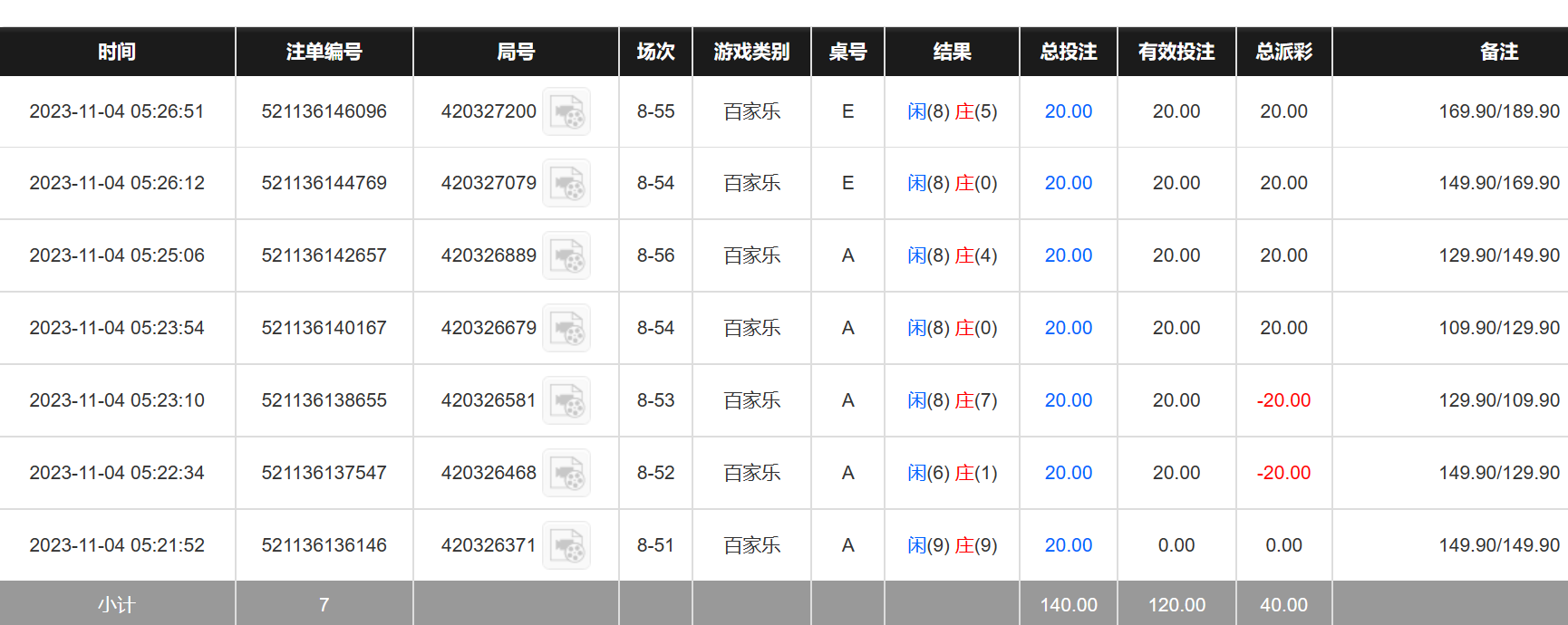Open video replay icon for round 420327079
Screen dimensions: 1568x625
point(566,184)
